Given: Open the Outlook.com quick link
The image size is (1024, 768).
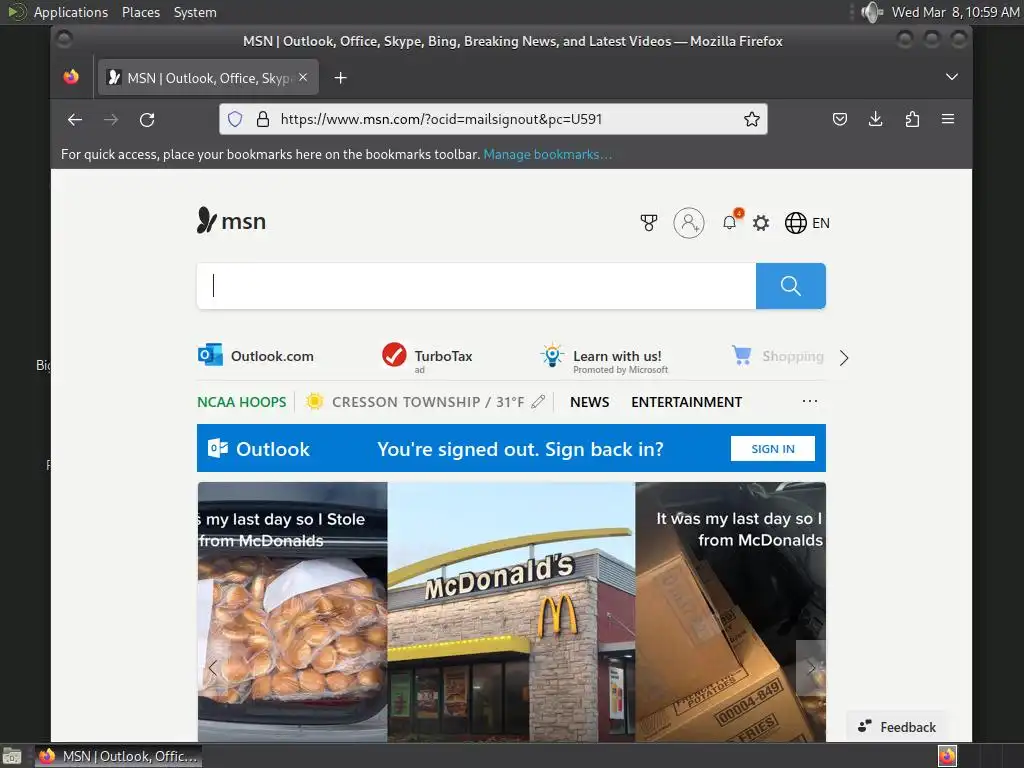Looking at the screenshot, I should (256, 356).
